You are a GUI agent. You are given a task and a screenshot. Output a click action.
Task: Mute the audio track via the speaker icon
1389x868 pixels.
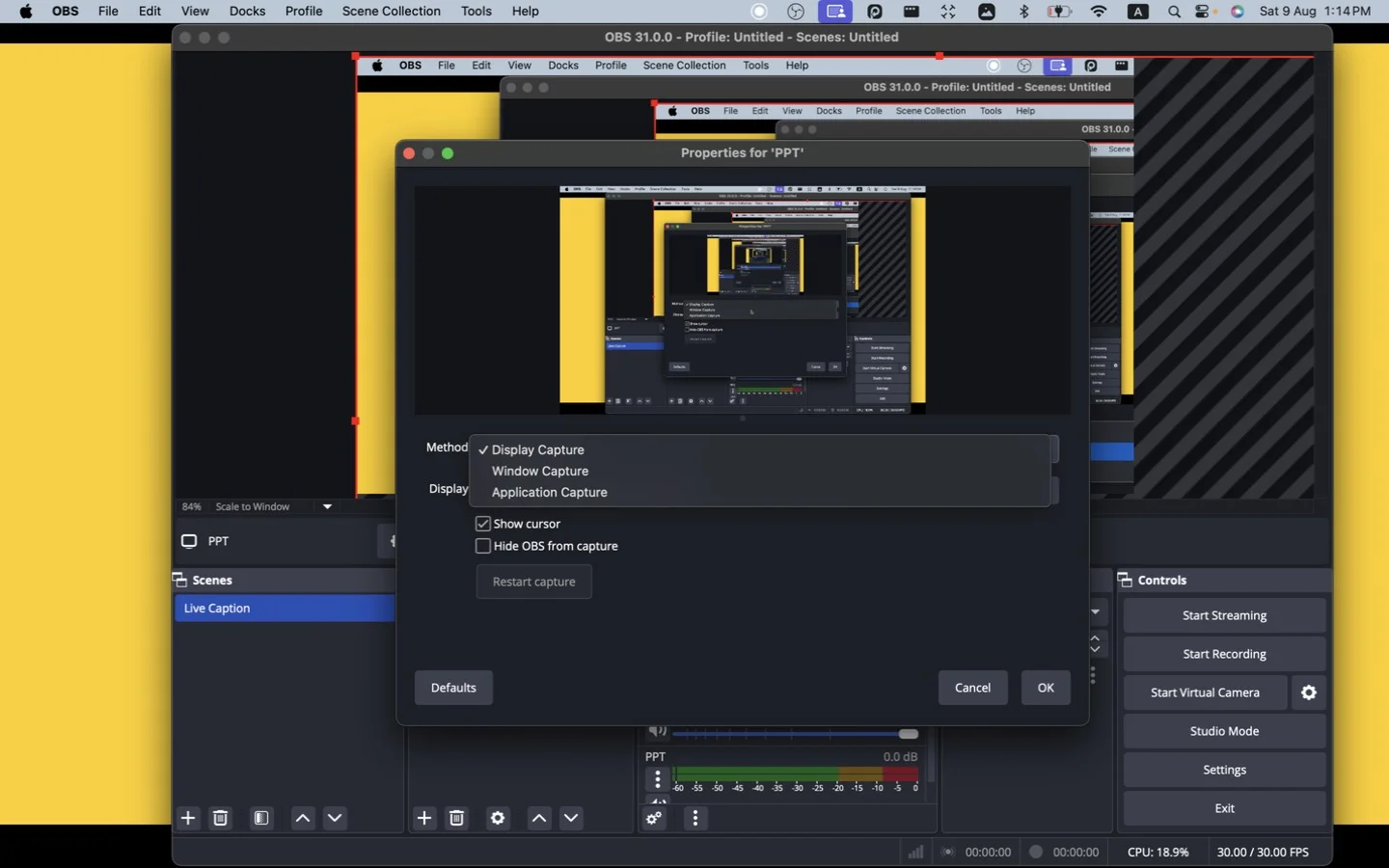658,730
